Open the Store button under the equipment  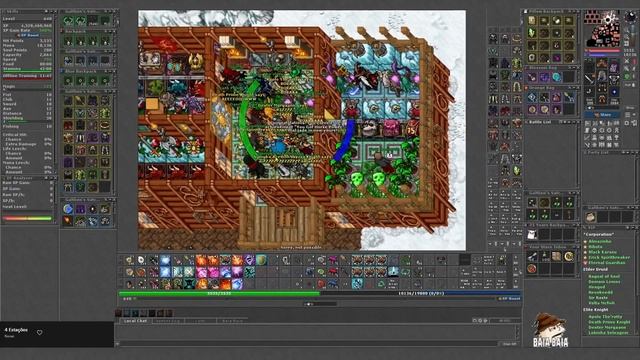tap(602, 115)
